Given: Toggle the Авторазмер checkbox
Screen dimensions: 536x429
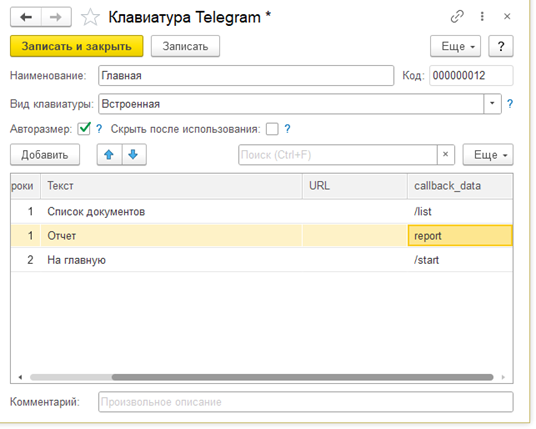Looking at the screenshot, I should click(84, 129).
